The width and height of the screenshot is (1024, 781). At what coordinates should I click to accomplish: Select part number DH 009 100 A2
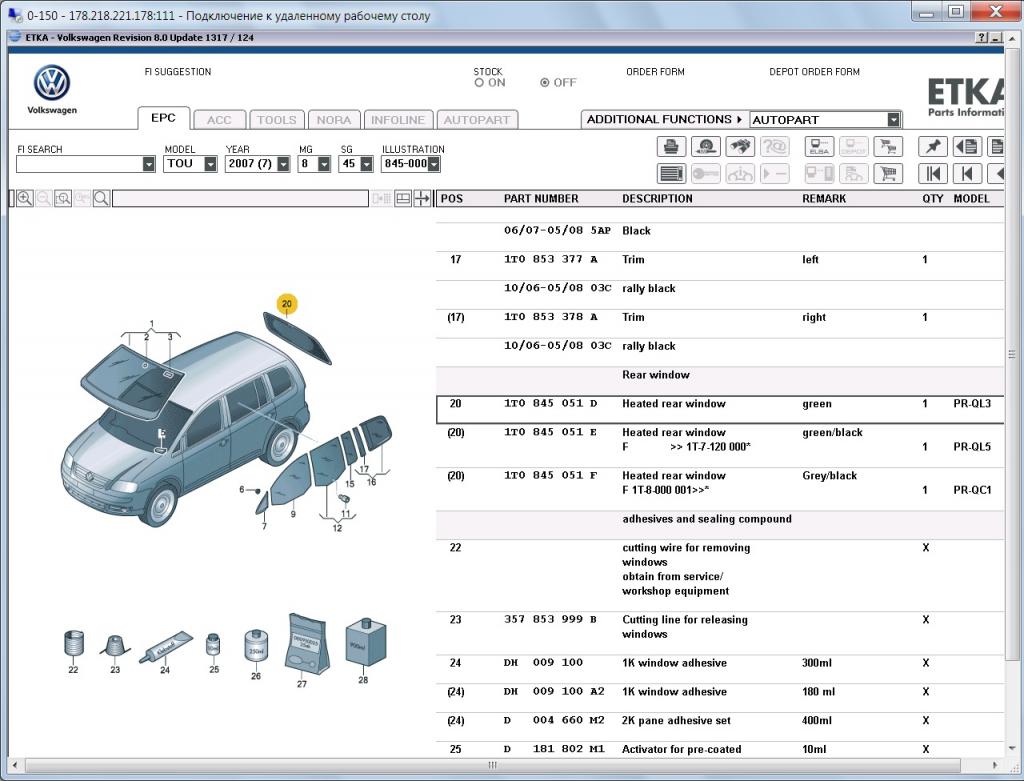(x=554, y=691)
